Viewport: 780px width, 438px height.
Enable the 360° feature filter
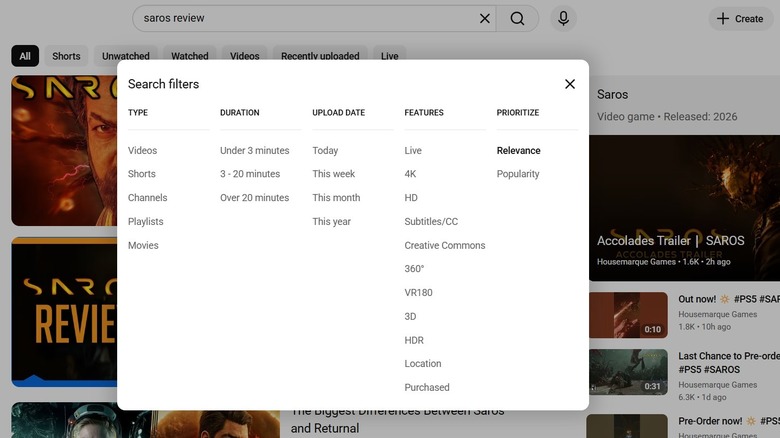point(414,269)
